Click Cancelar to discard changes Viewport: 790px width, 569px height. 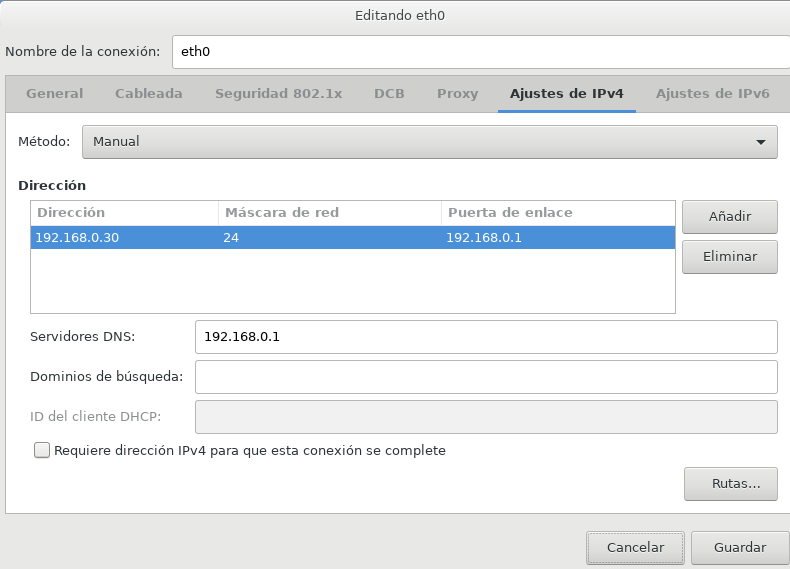pos(635,547)
